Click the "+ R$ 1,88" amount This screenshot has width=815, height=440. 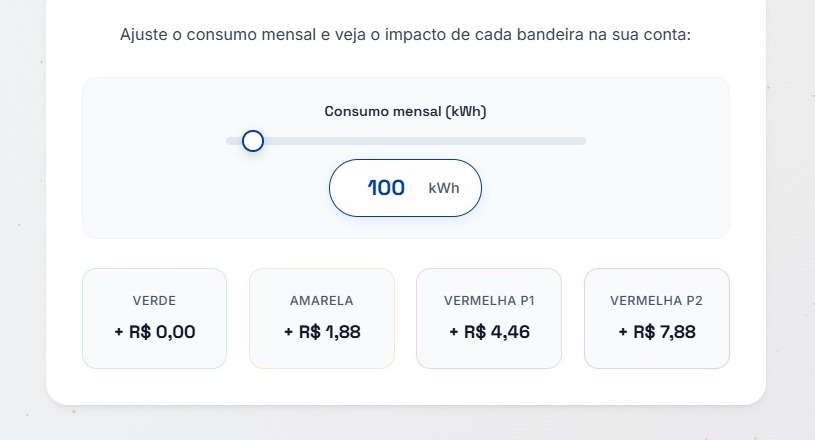[x=322, y=332]
